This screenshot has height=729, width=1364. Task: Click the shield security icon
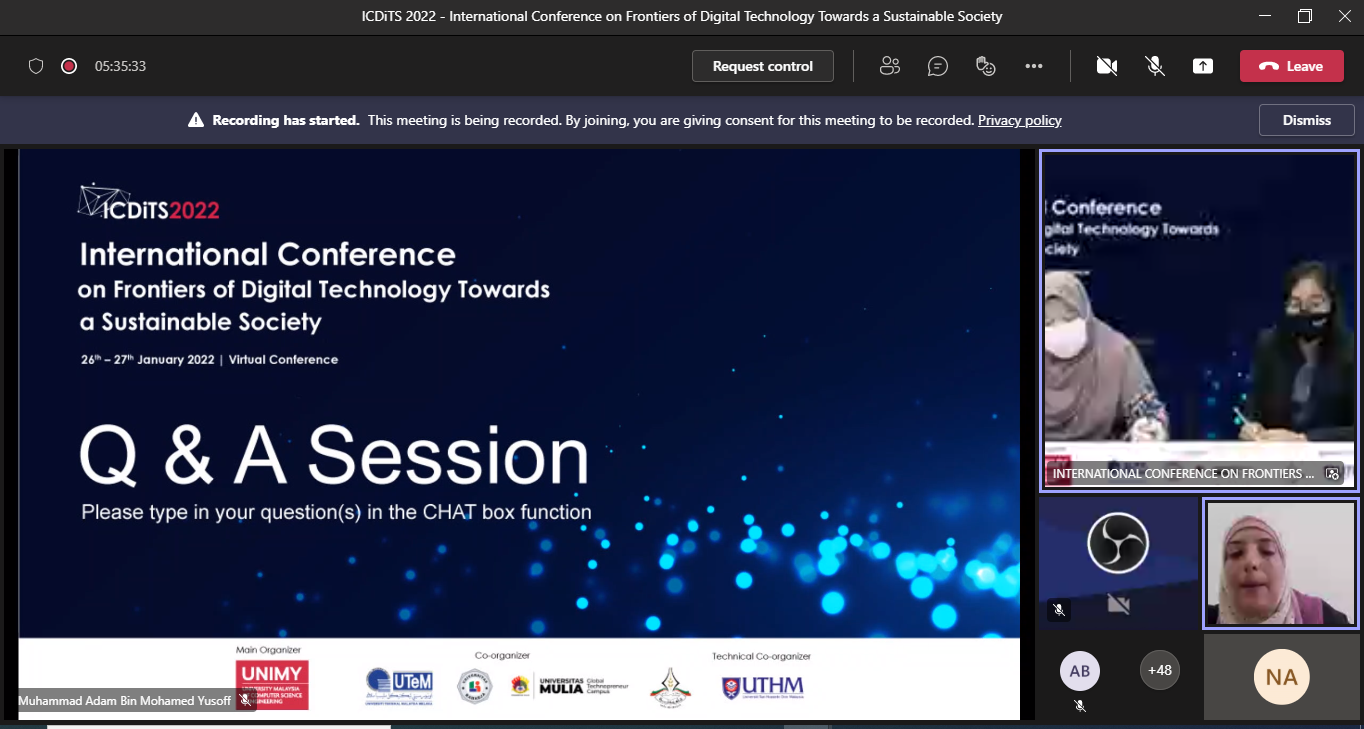click(36, 66)
